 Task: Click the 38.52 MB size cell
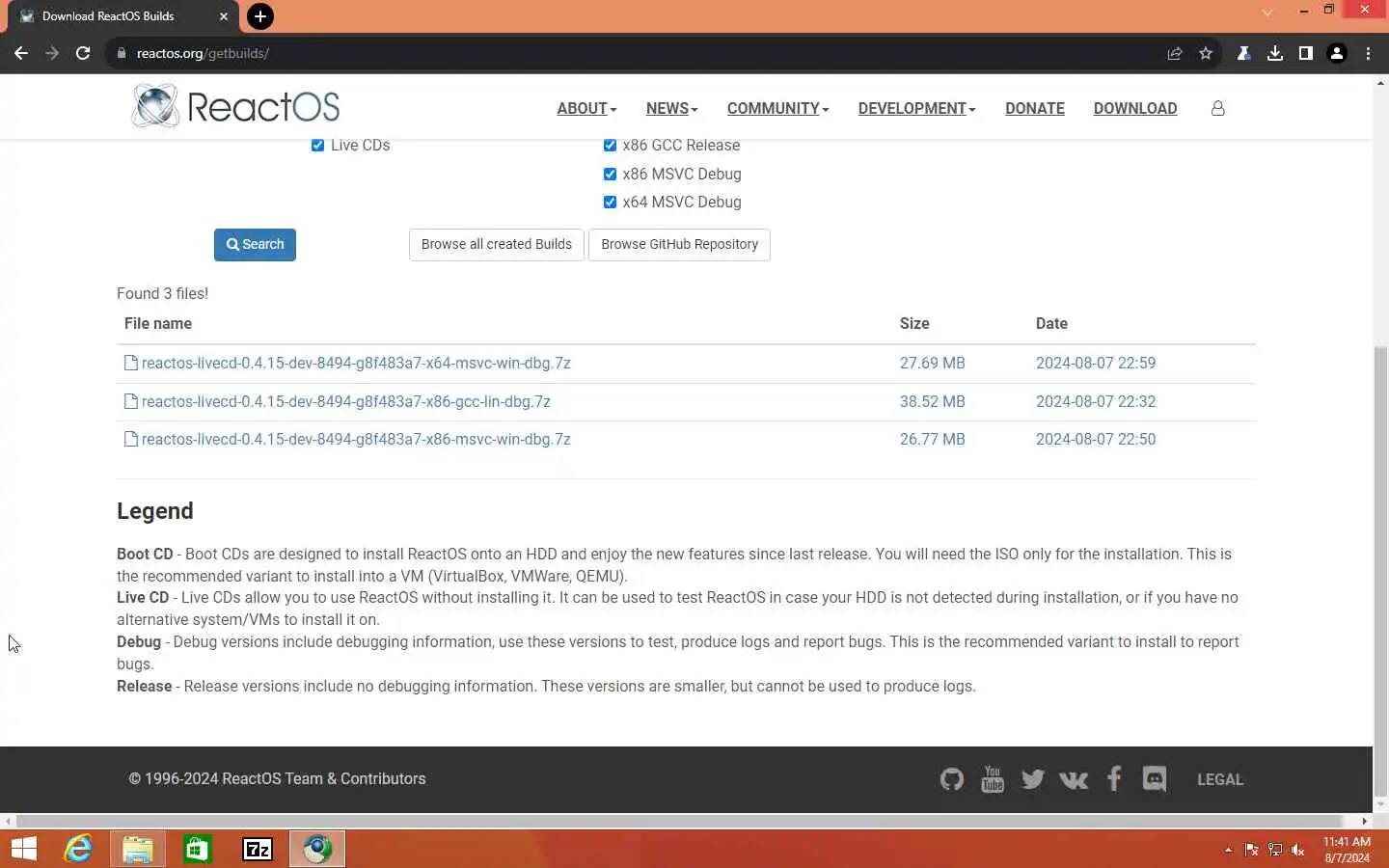pyautogui.click(x=933, y=401)
